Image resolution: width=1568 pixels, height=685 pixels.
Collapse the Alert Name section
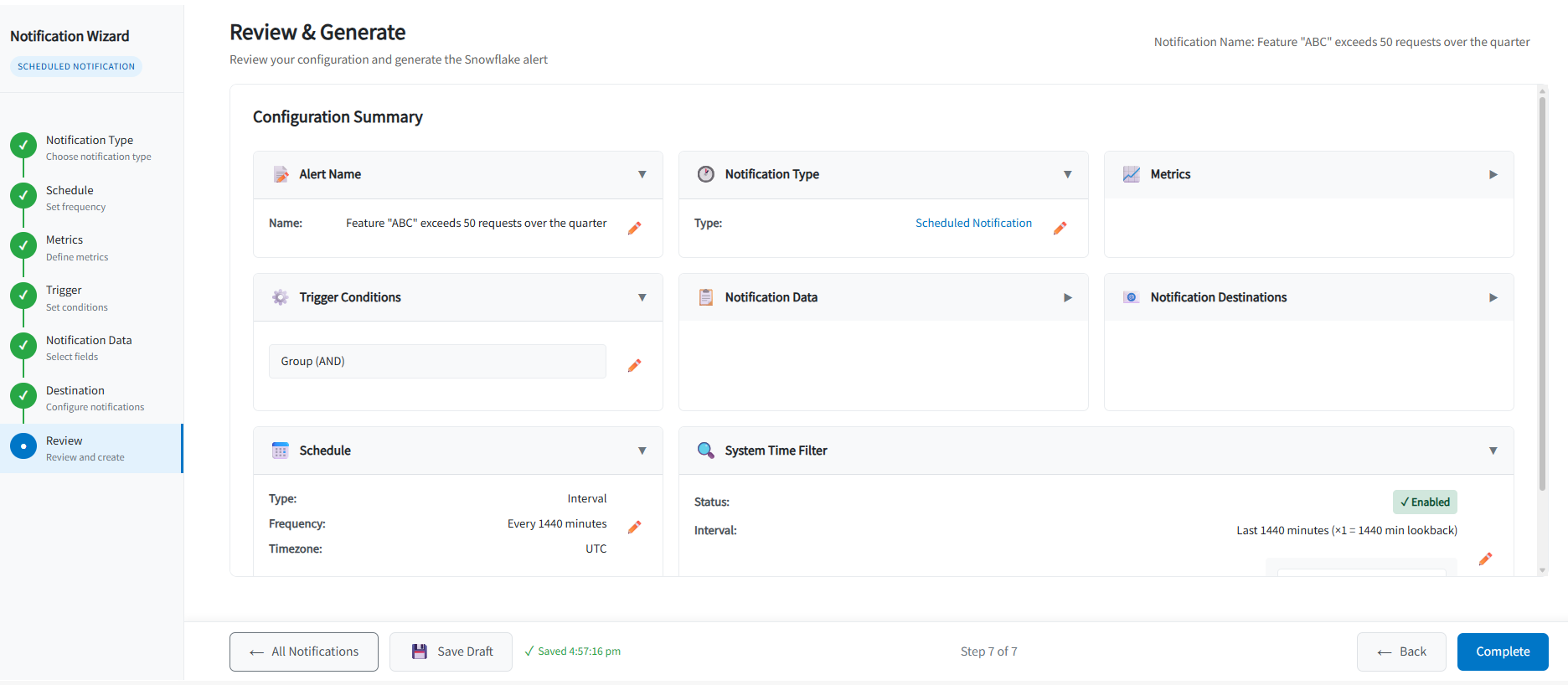coord(642,174)
